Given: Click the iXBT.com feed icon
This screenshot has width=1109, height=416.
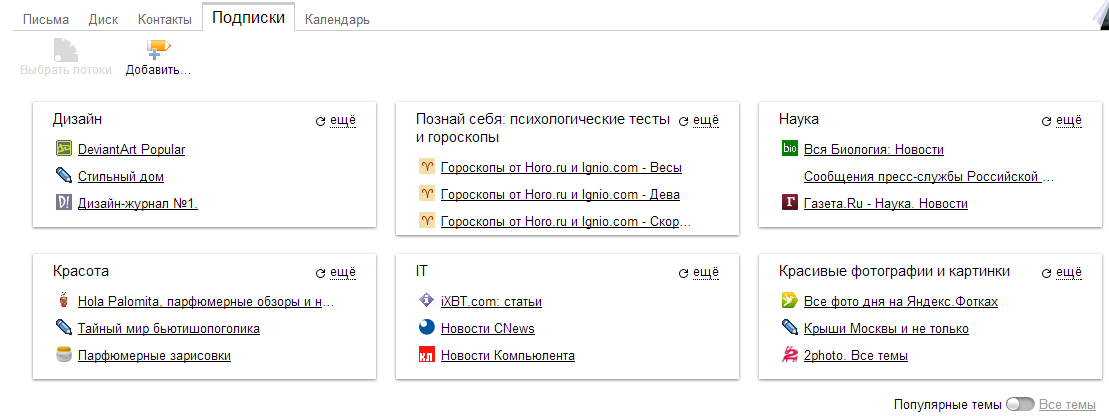Looking at the screenshot, I should tap(427, 301).
